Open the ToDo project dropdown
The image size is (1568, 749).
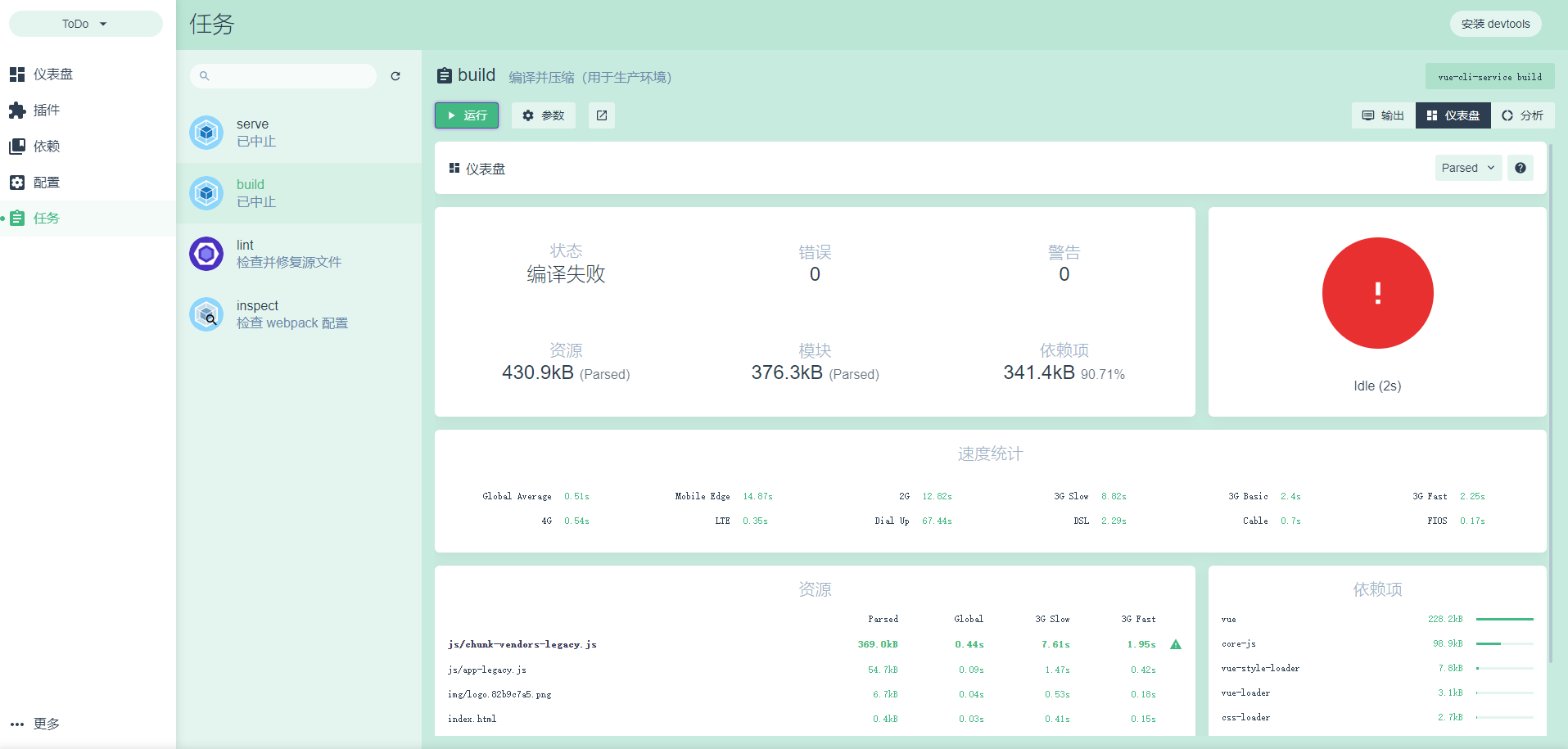pyautogui.click(x=85, y=24)
